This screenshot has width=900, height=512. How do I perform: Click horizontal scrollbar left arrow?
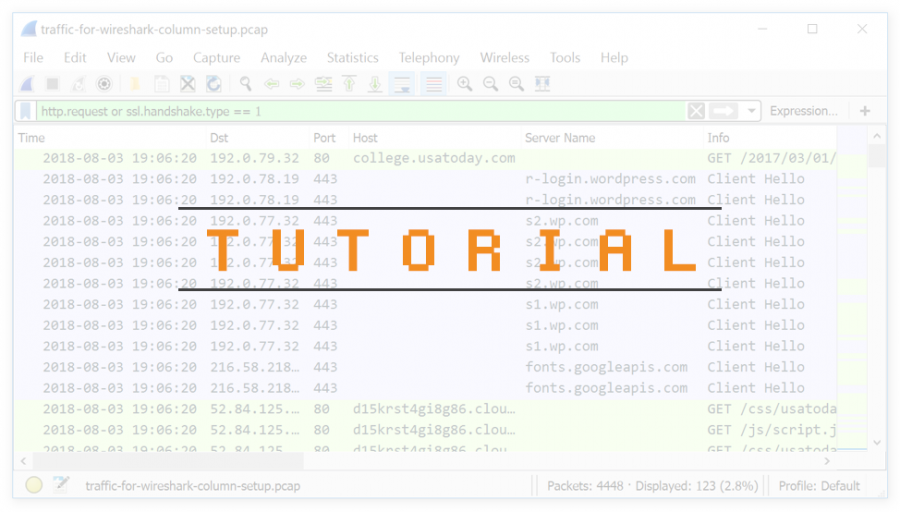[x=24, y=461]
